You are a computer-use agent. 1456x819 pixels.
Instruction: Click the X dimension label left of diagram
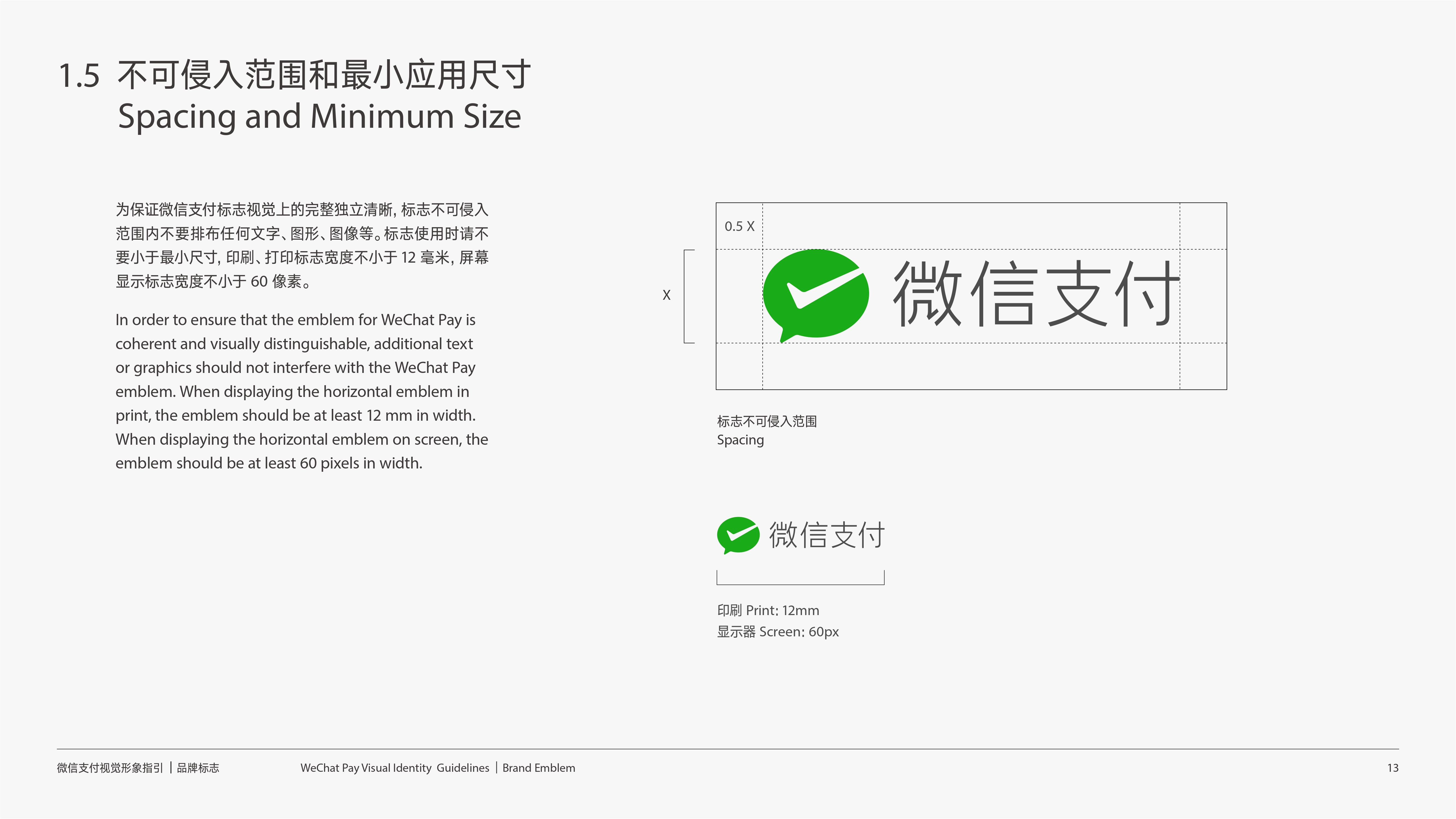pyautogui.click(x=666, y=295)
